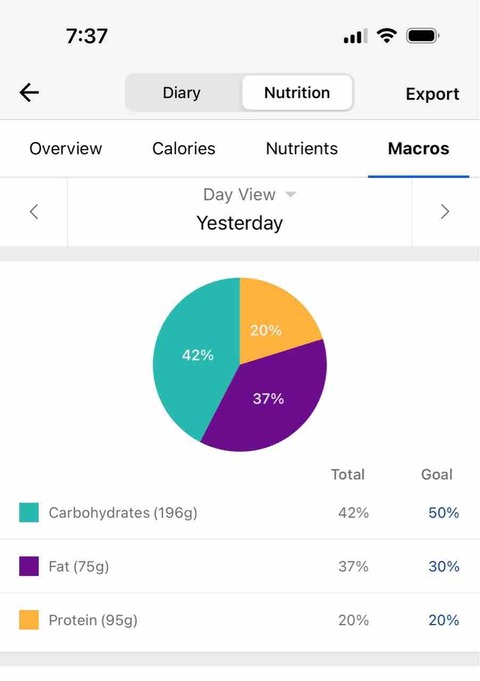
Task: Open the Day View dropdown
Action: pos(249,195)
